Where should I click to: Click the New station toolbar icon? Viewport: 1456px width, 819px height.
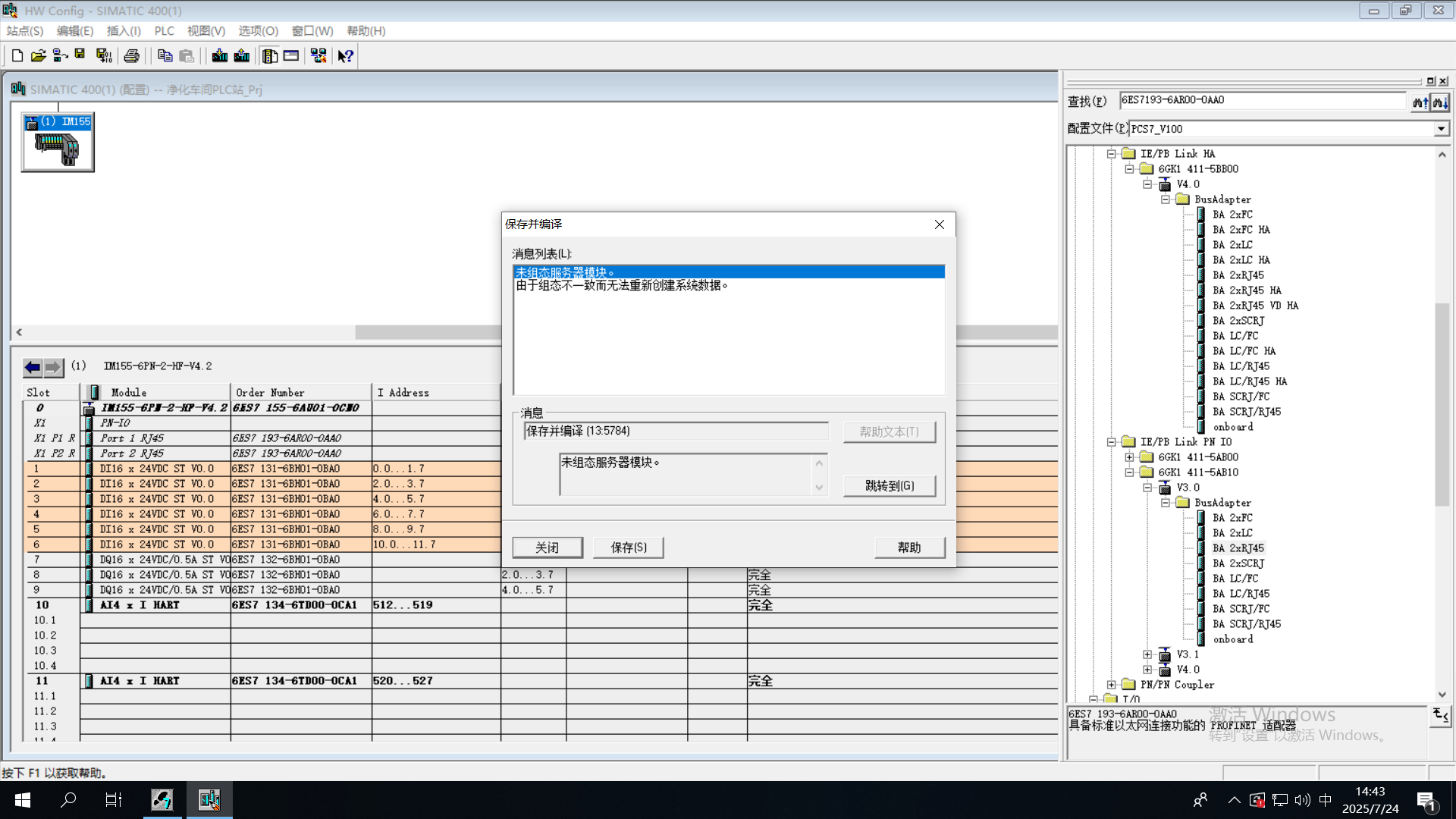(17, 55)
